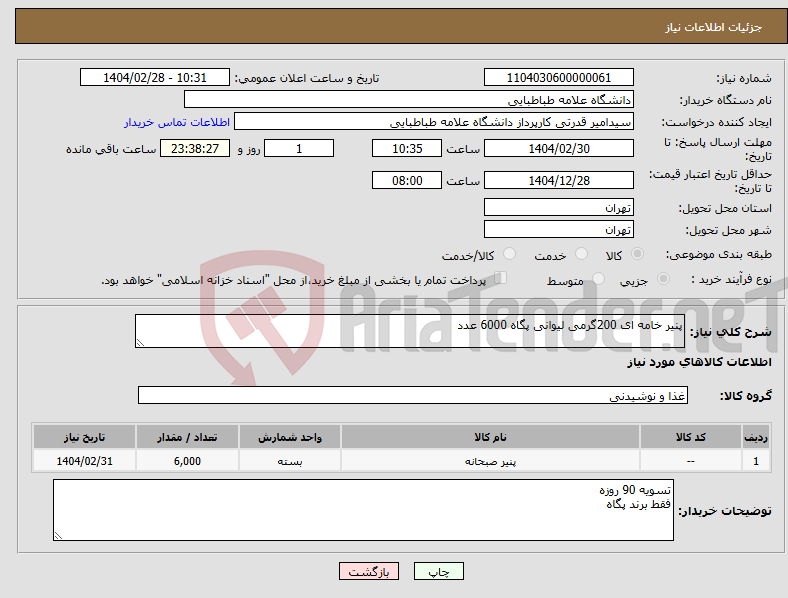
Task: Select the خدمت radio button
Action: (x=581, y=254)
